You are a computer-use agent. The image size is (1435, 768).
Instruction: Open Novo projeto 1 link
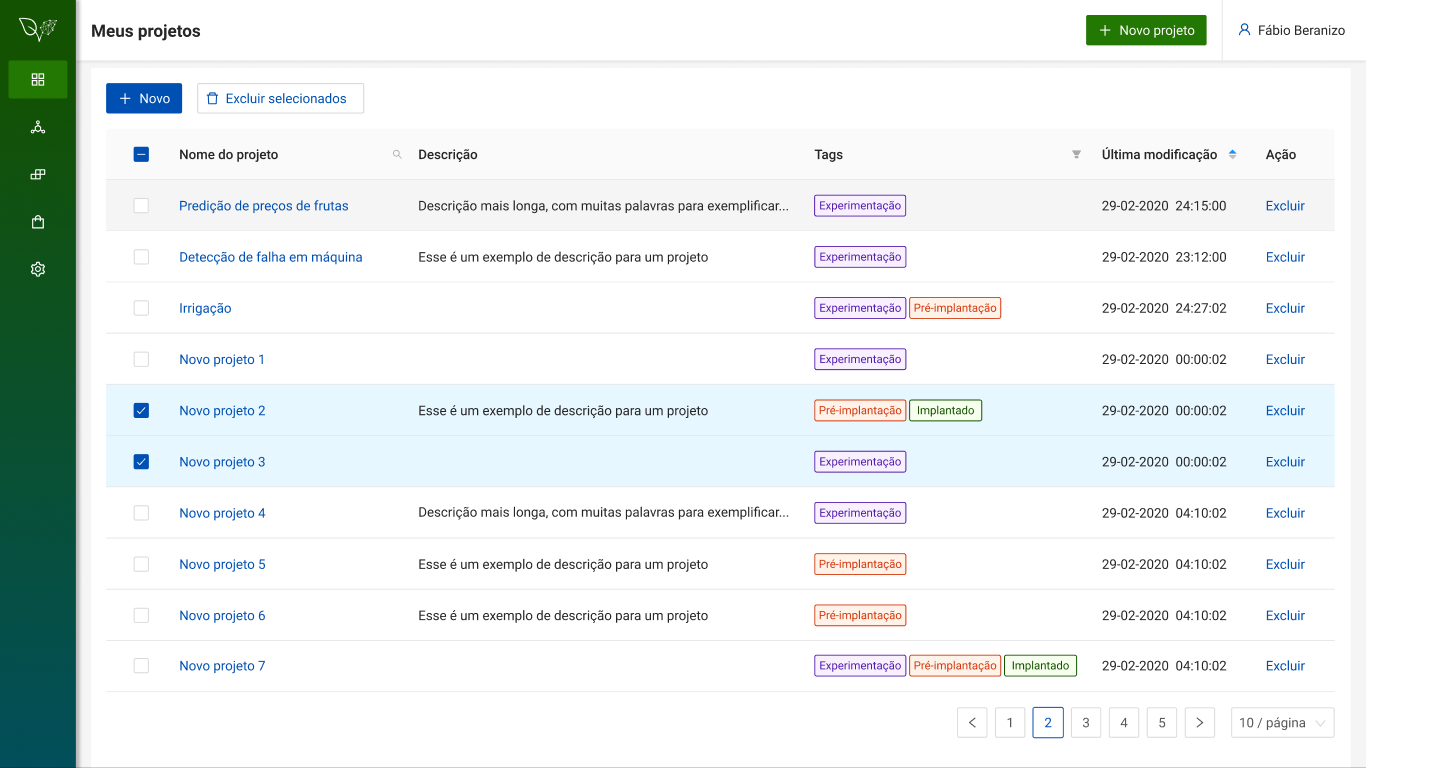click(222, 359)
